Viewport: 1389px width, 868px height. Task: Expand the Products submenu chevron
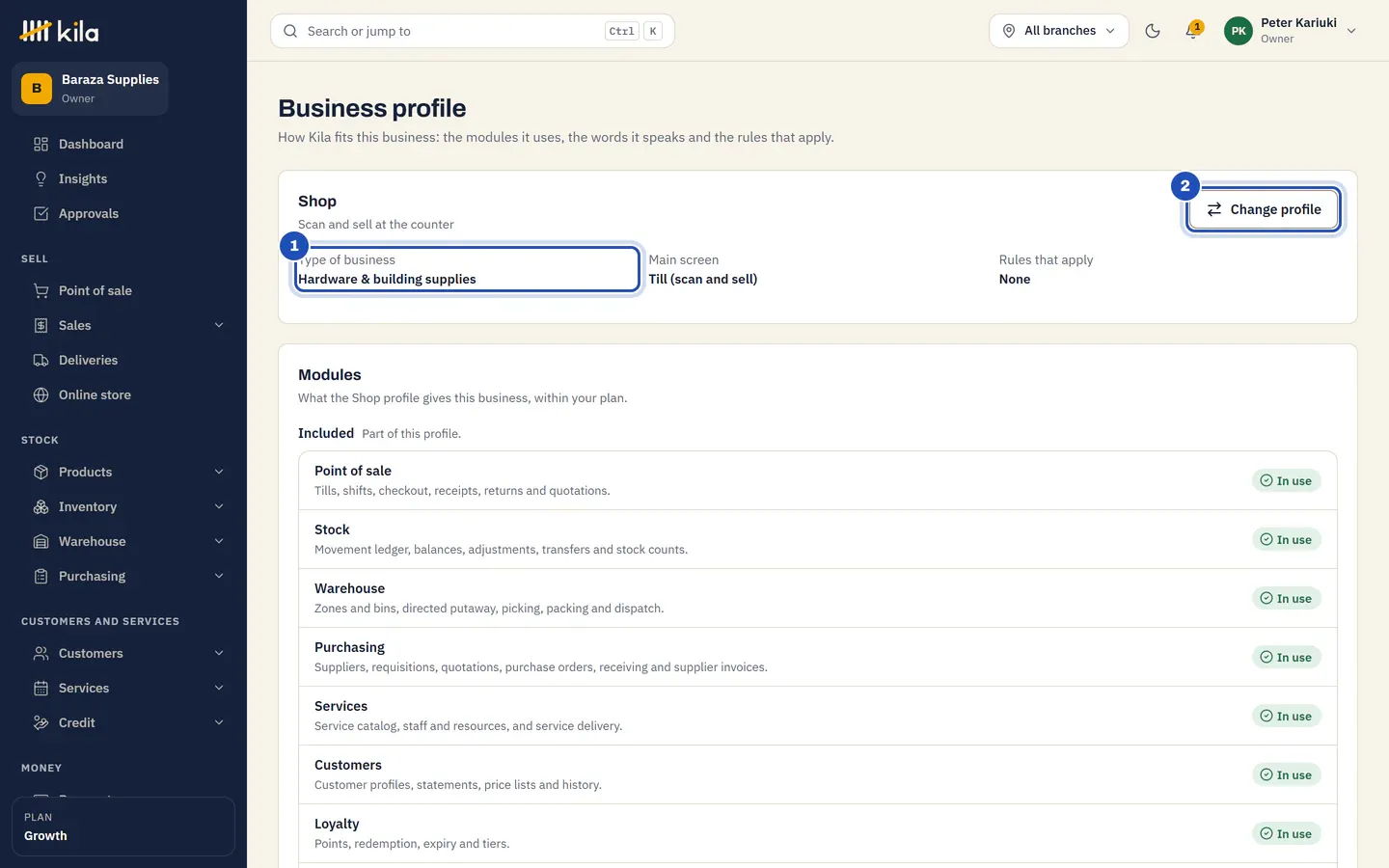click(219, 472)
